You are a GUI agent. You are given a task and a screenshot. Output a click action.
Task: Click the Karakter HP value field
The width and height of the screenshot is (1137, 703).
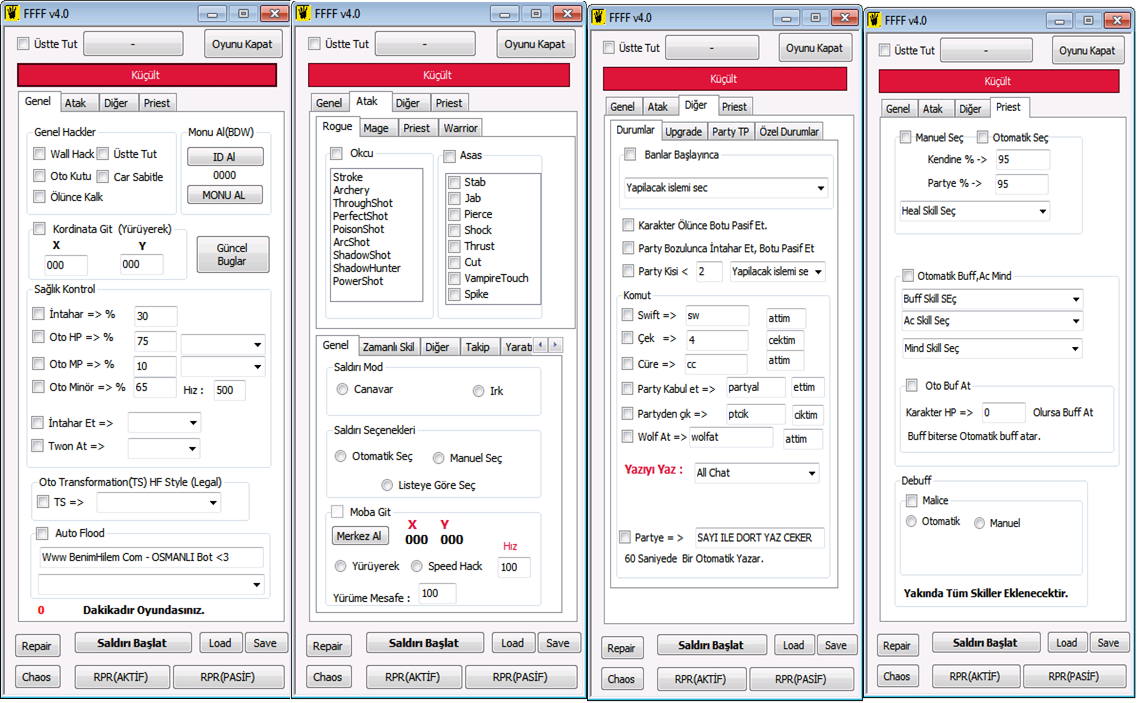[1004, 412]
